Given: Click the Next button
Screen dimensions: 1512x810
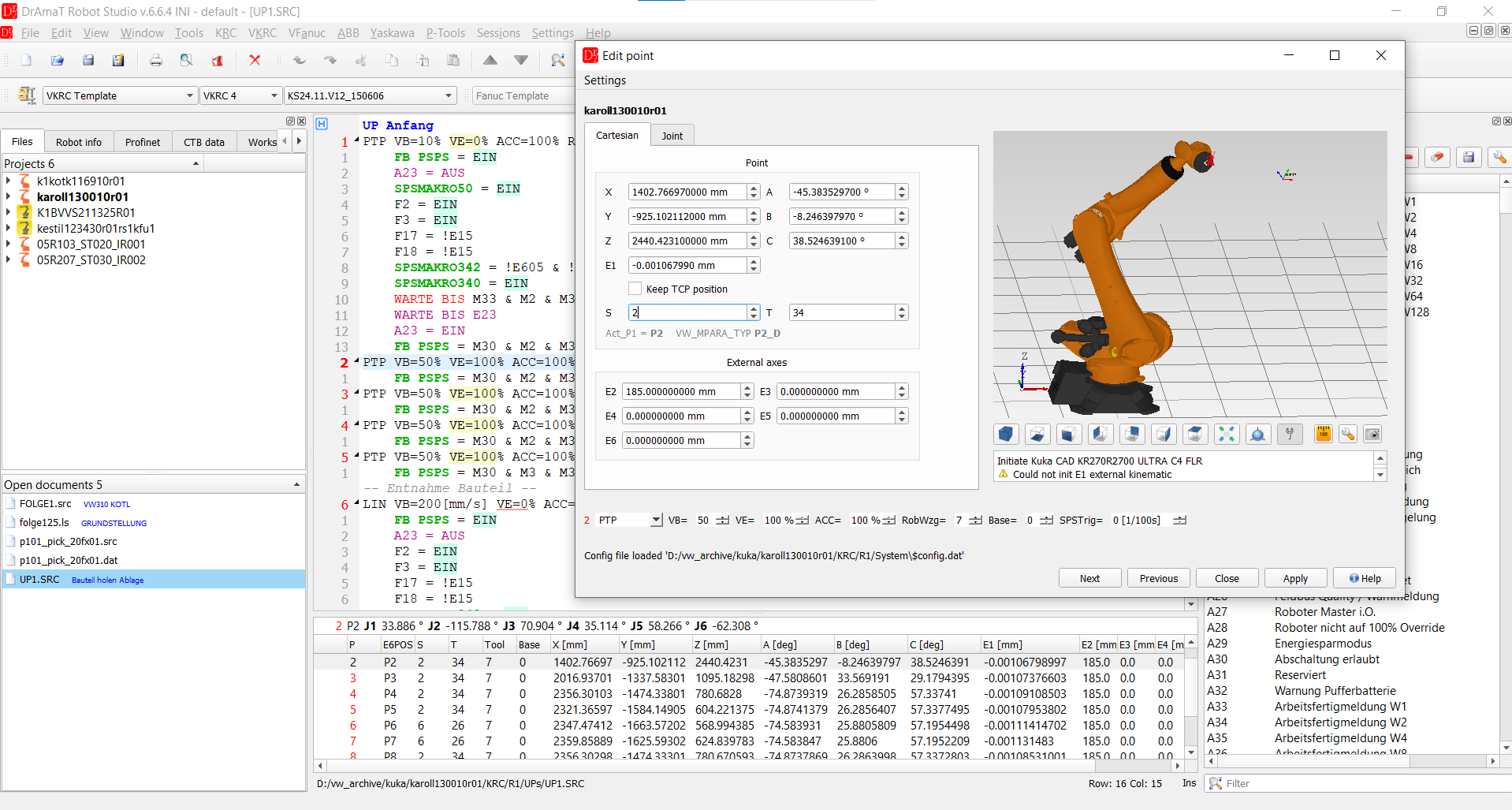Looking at the screenshot, I should [1089, 578].
